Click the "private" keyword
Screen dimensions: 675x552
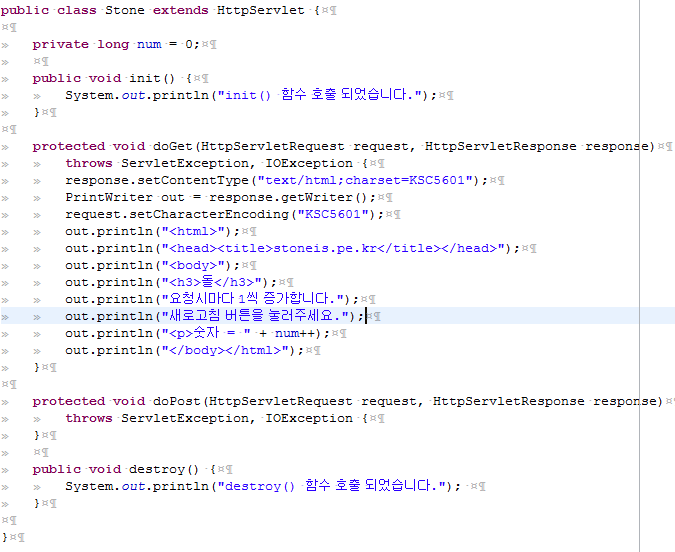(x=60, y=44)
